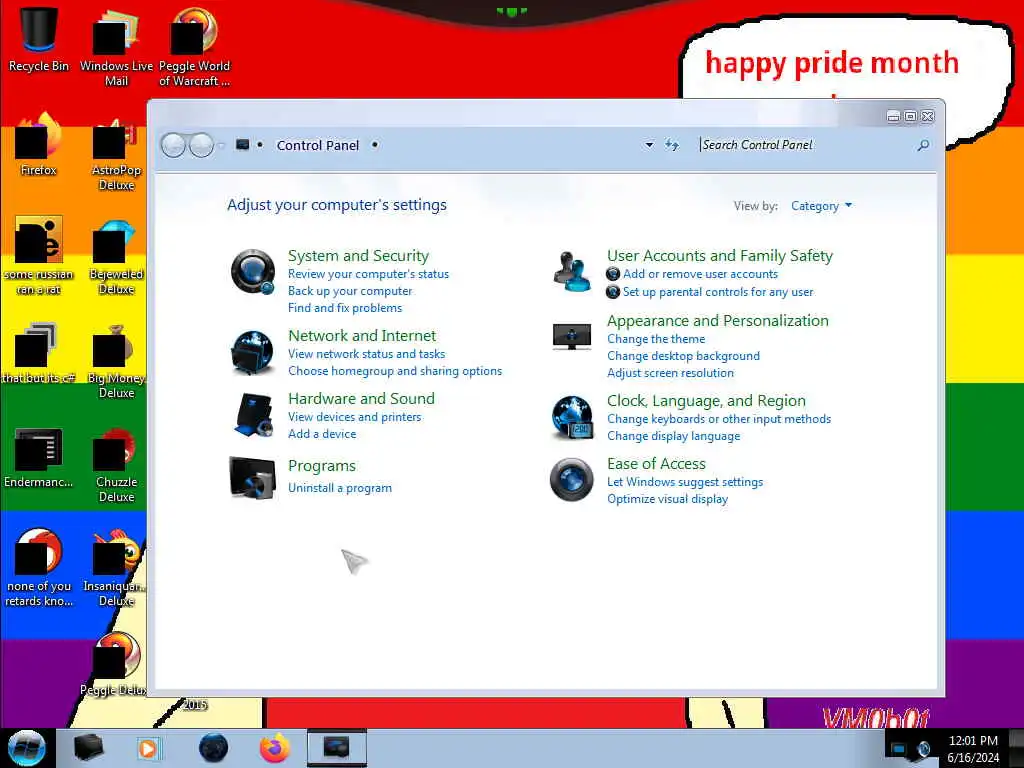Viewport: 1024px width, 768px height.
Task: Open User Accounts and Family Safety heading
Action: [x=720, y=255]
